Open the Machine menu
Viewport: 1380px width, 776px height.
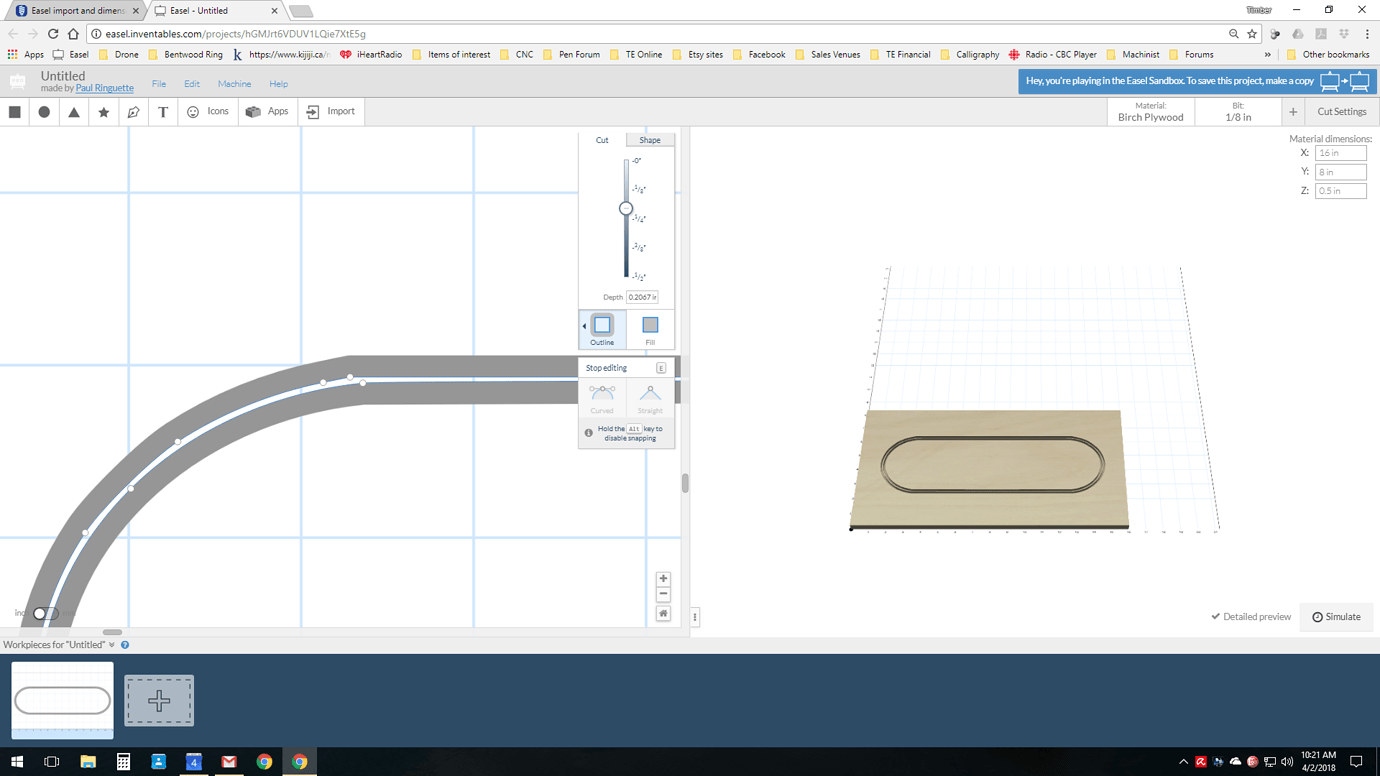pyautogui.click(x=234, y=84)
